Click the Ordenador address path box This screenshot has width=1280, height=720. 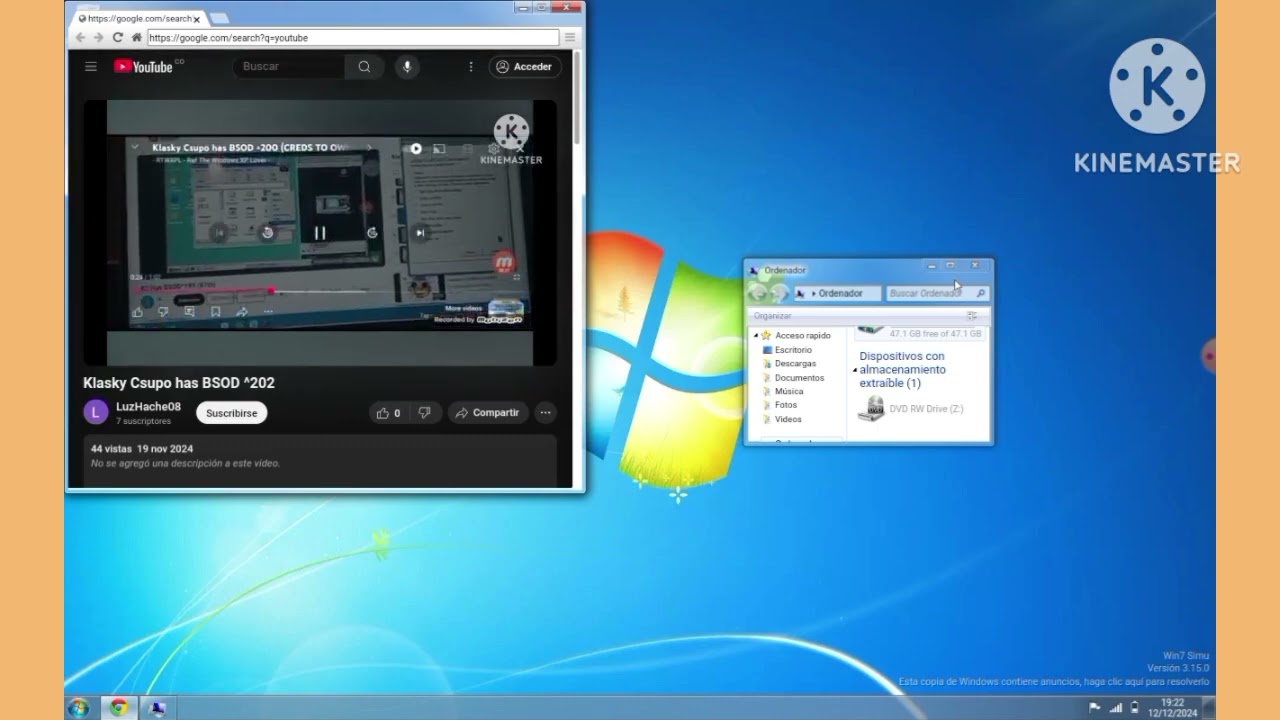tap(838, 293)
